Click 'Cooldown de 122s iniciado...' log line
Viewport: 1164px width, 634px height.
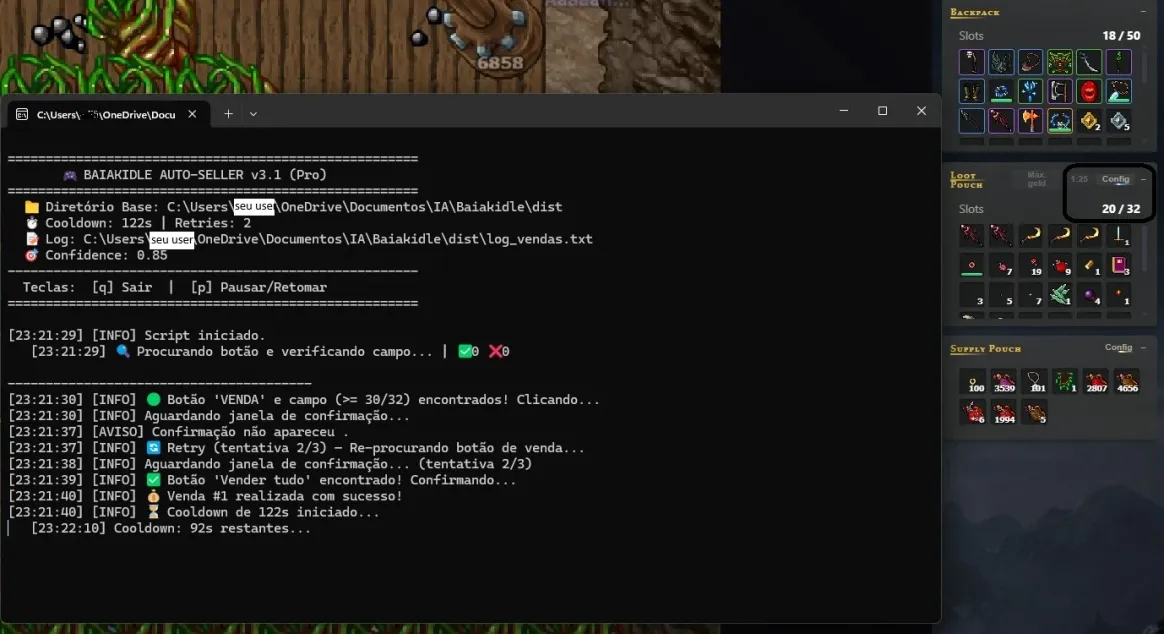click(x=194, y=512)
